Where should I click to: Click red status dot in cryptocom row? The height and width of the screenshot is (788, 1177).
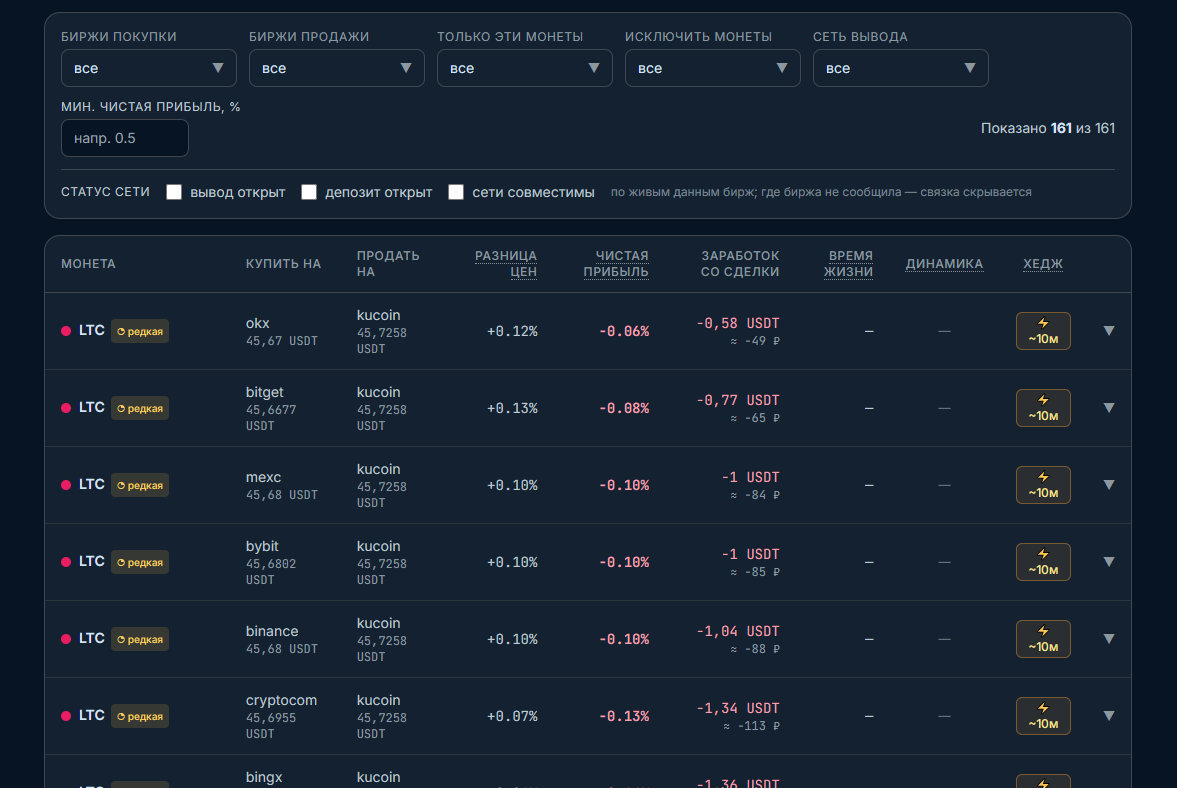point(66,716)
